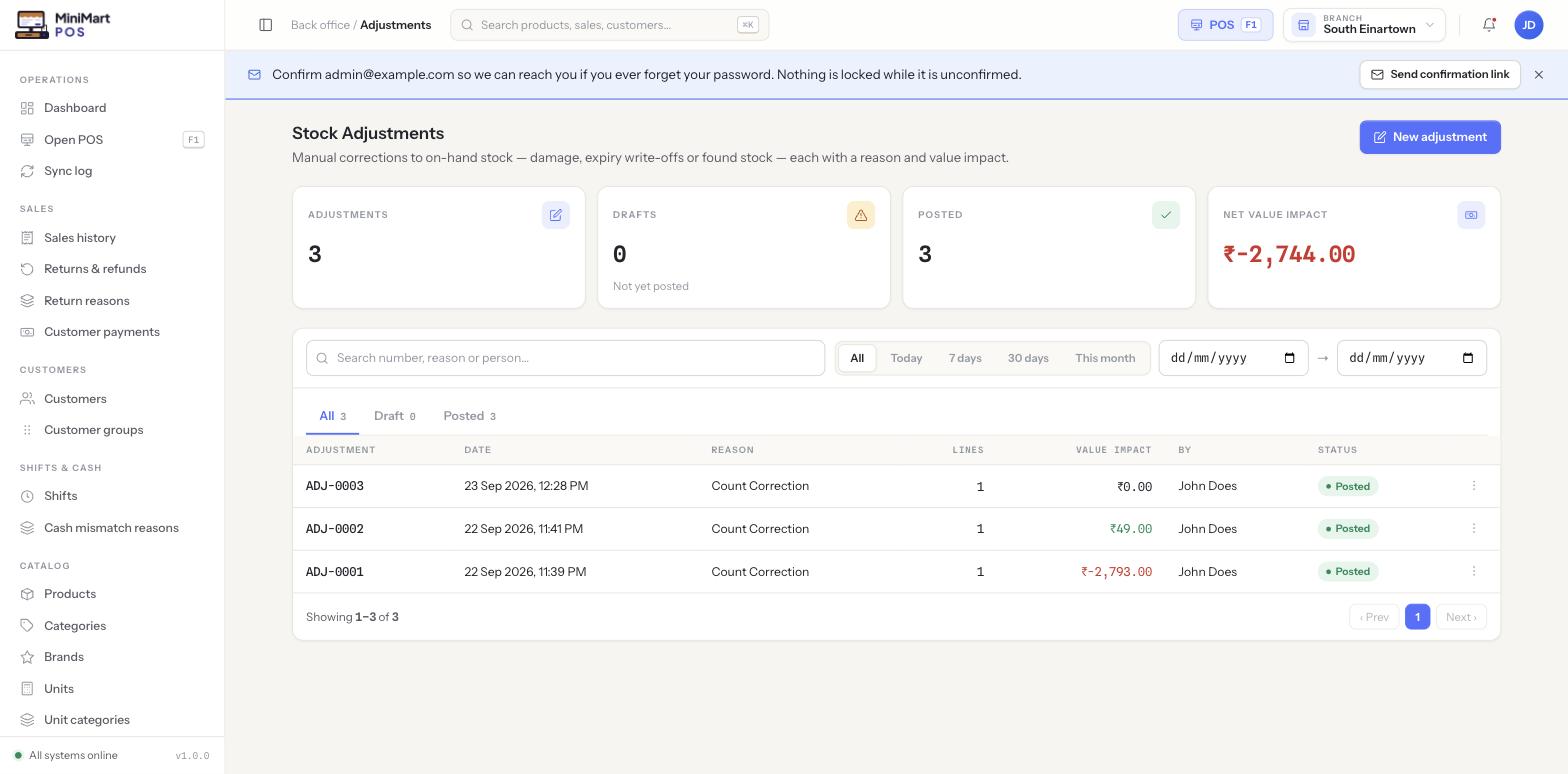
Task: Open Cash mismatch reasons
Action: click(x=112, y=528)
